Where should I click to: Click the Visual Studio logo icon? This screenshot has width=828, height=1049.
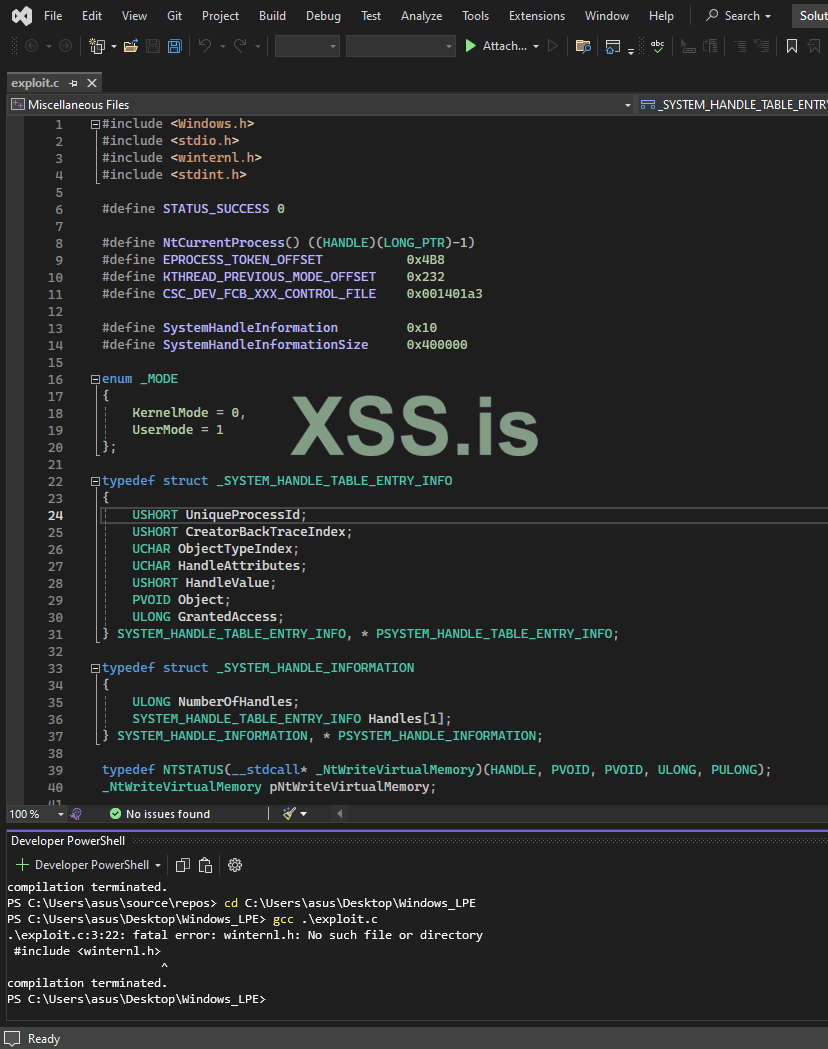(x=21, y=16)
